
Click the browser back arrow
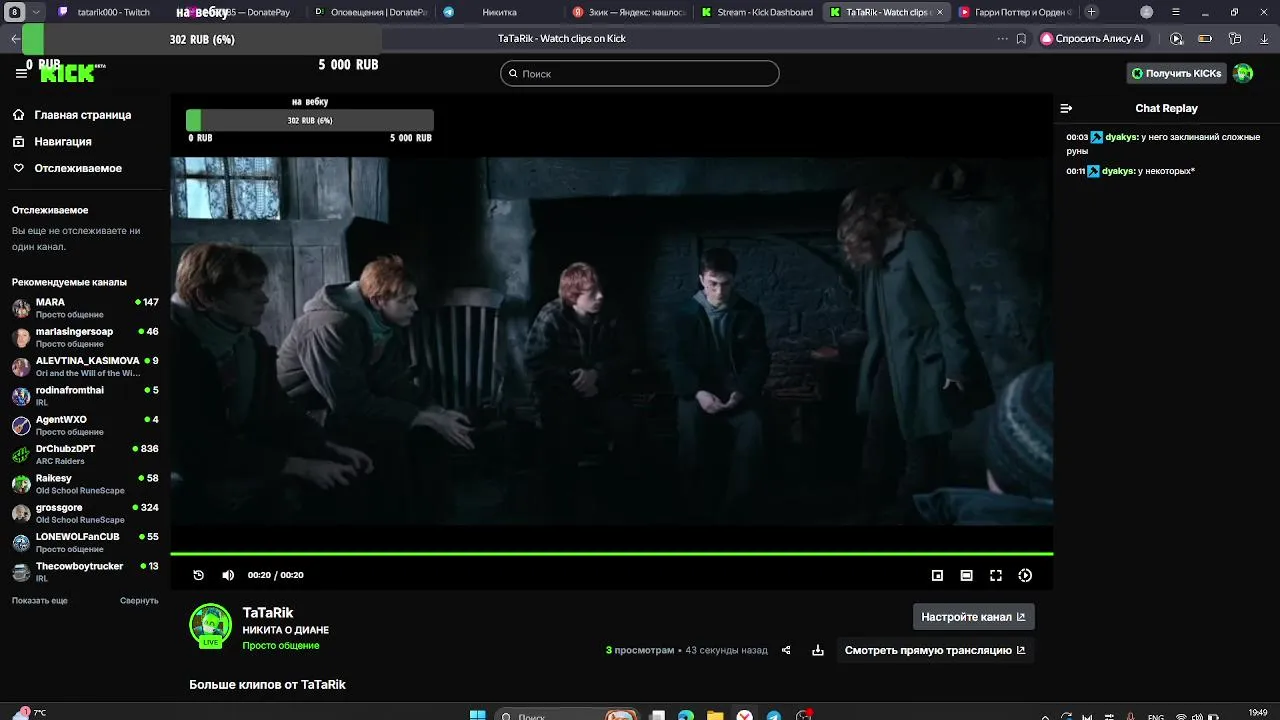point(15,39)
